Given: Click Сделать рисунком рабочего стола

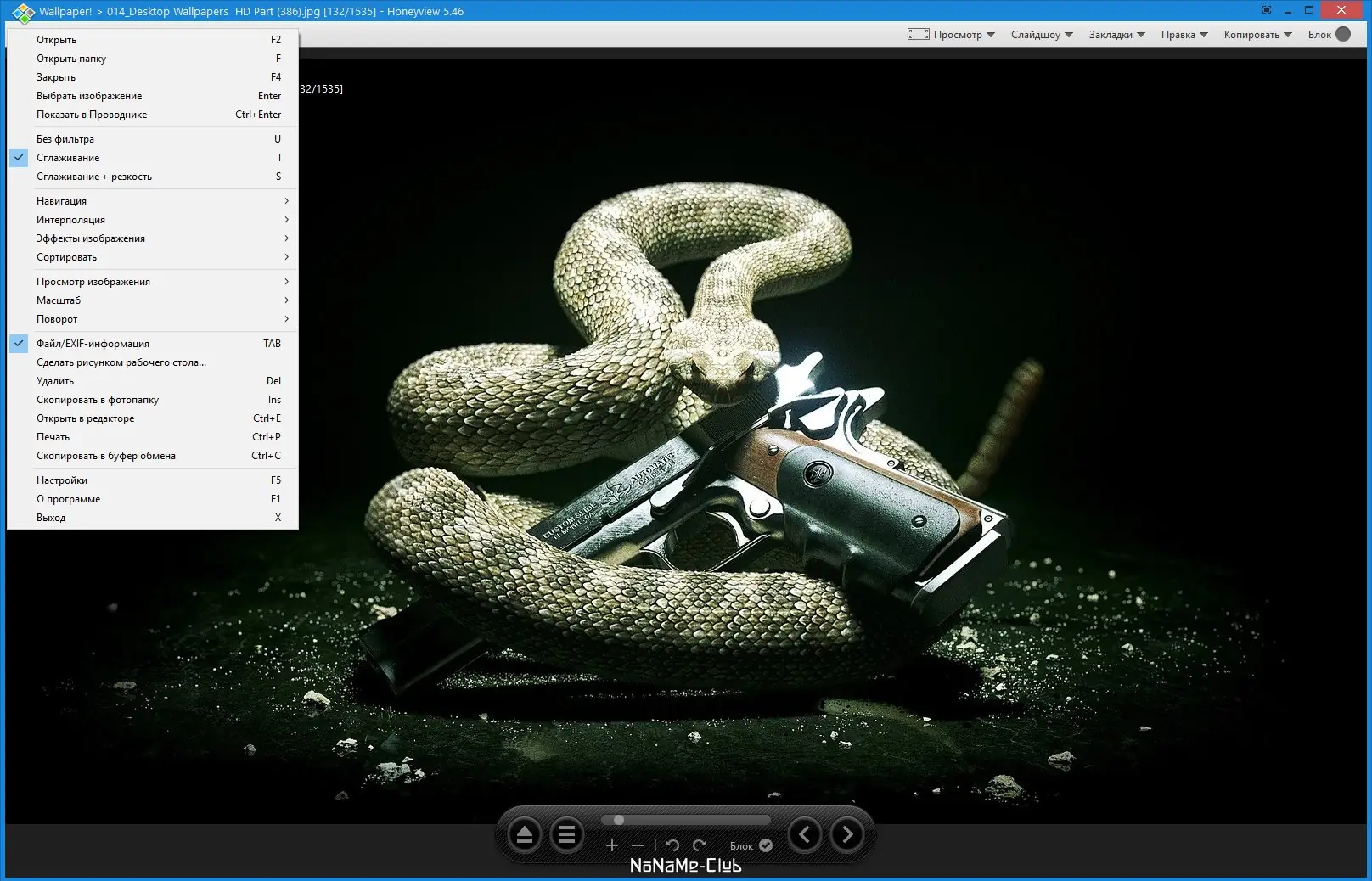Looking at the screenshot, I should tap(153, 362).
